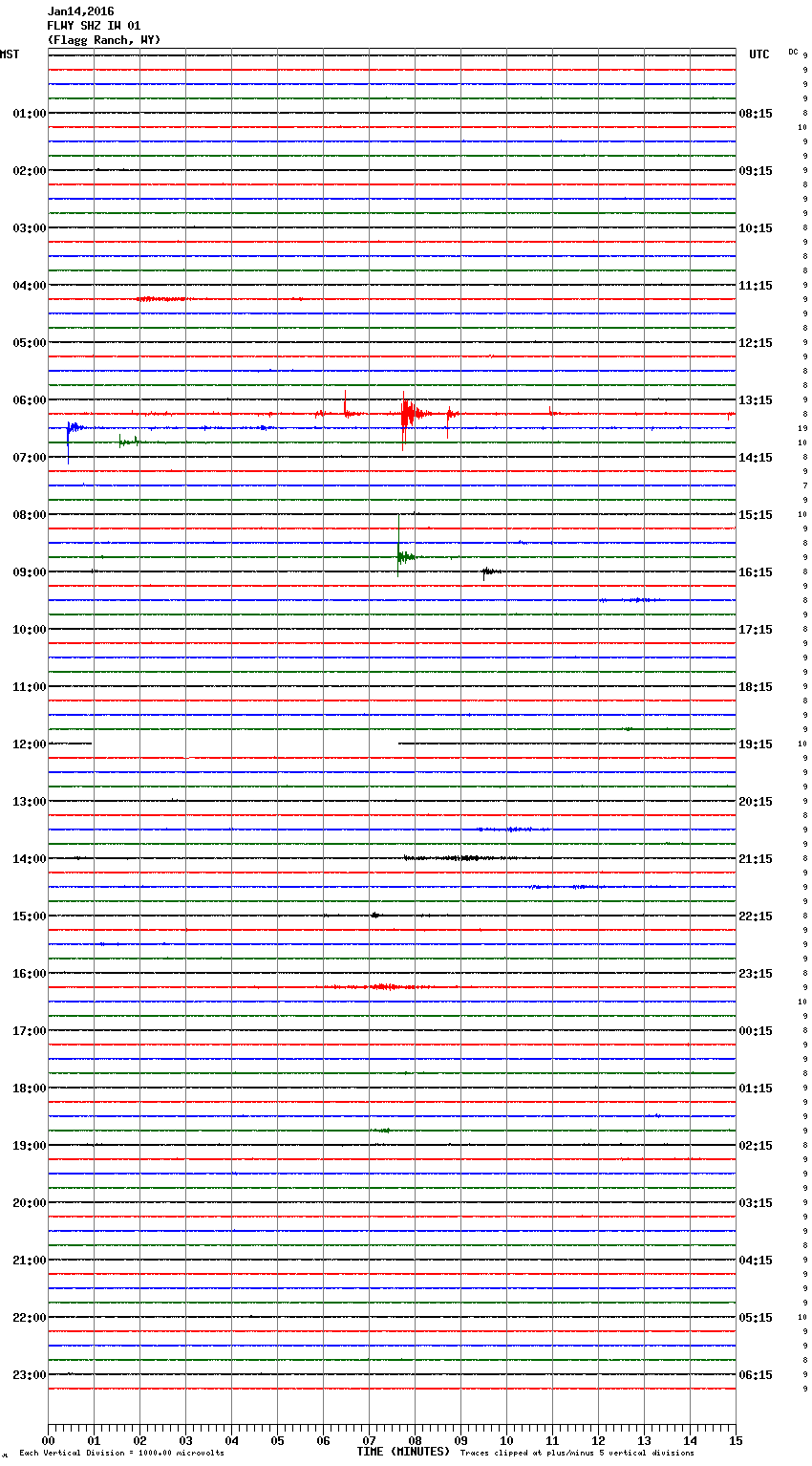Viewport: 812px width, 1466px height.
Task: Click the 19:15 UTC time label
Action: tap(756, 744)
